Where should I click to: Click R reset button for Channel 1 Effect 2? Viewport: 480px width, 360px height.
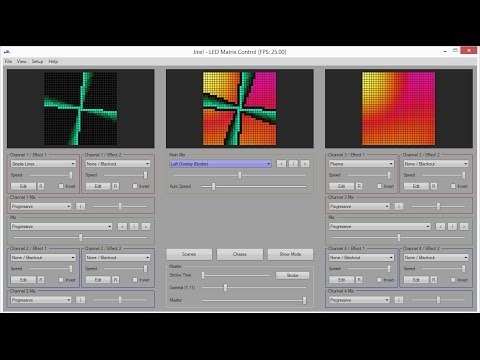115,186
